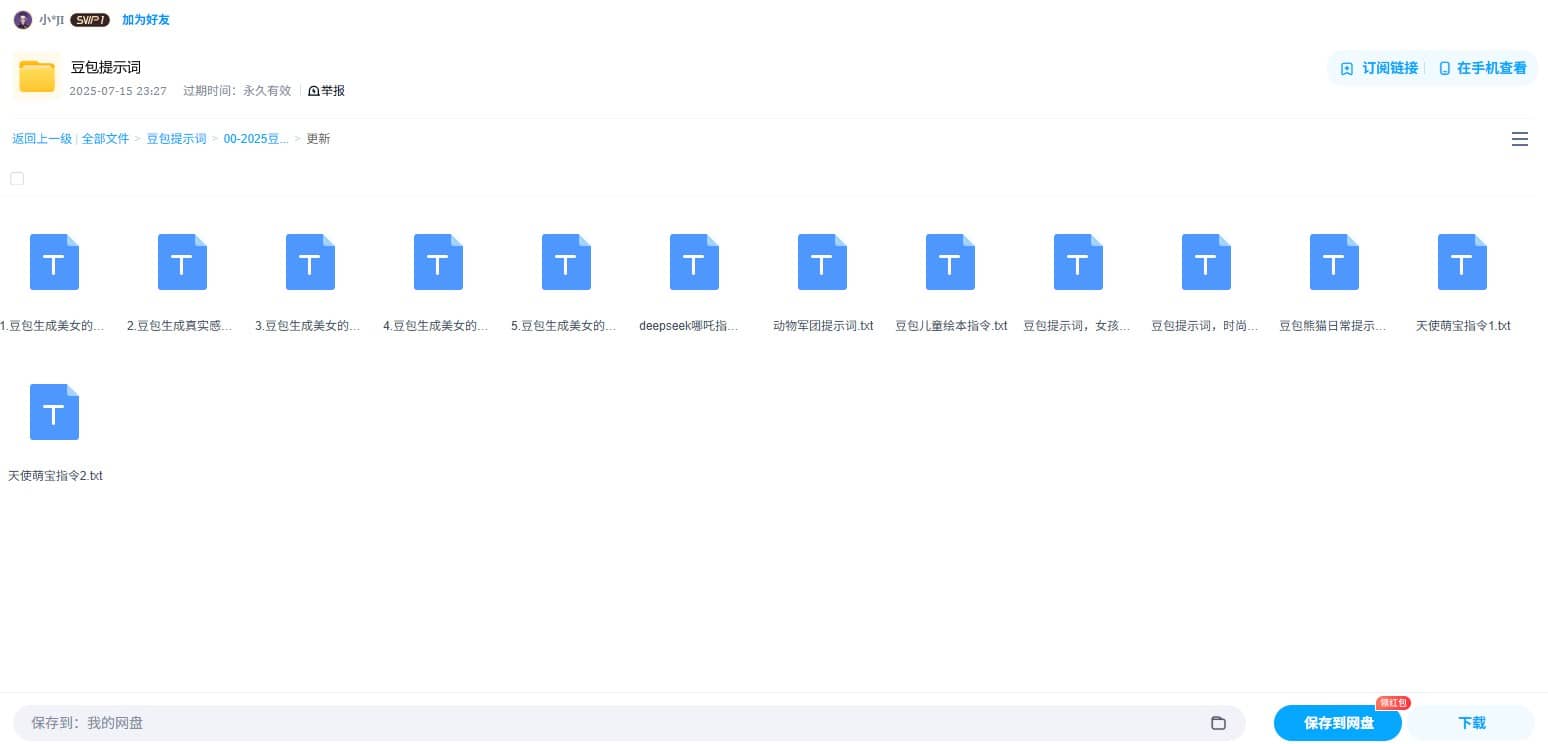Click 在手机查看 button
This screenshot has width=1548, height=744.
tap(1482, 68)
